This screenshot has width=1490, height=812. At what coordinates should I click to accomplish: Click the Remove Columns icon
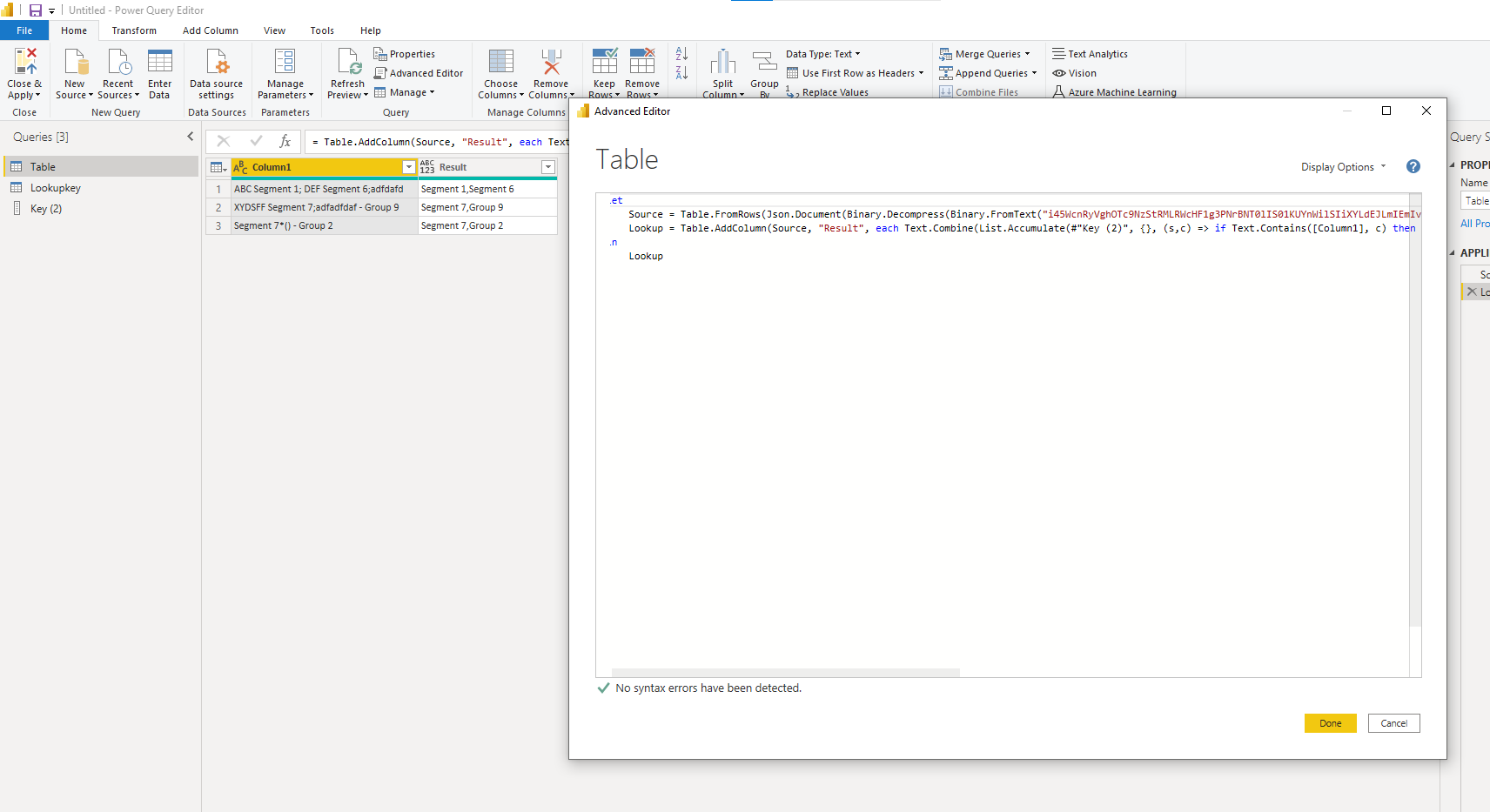[551, 62]
